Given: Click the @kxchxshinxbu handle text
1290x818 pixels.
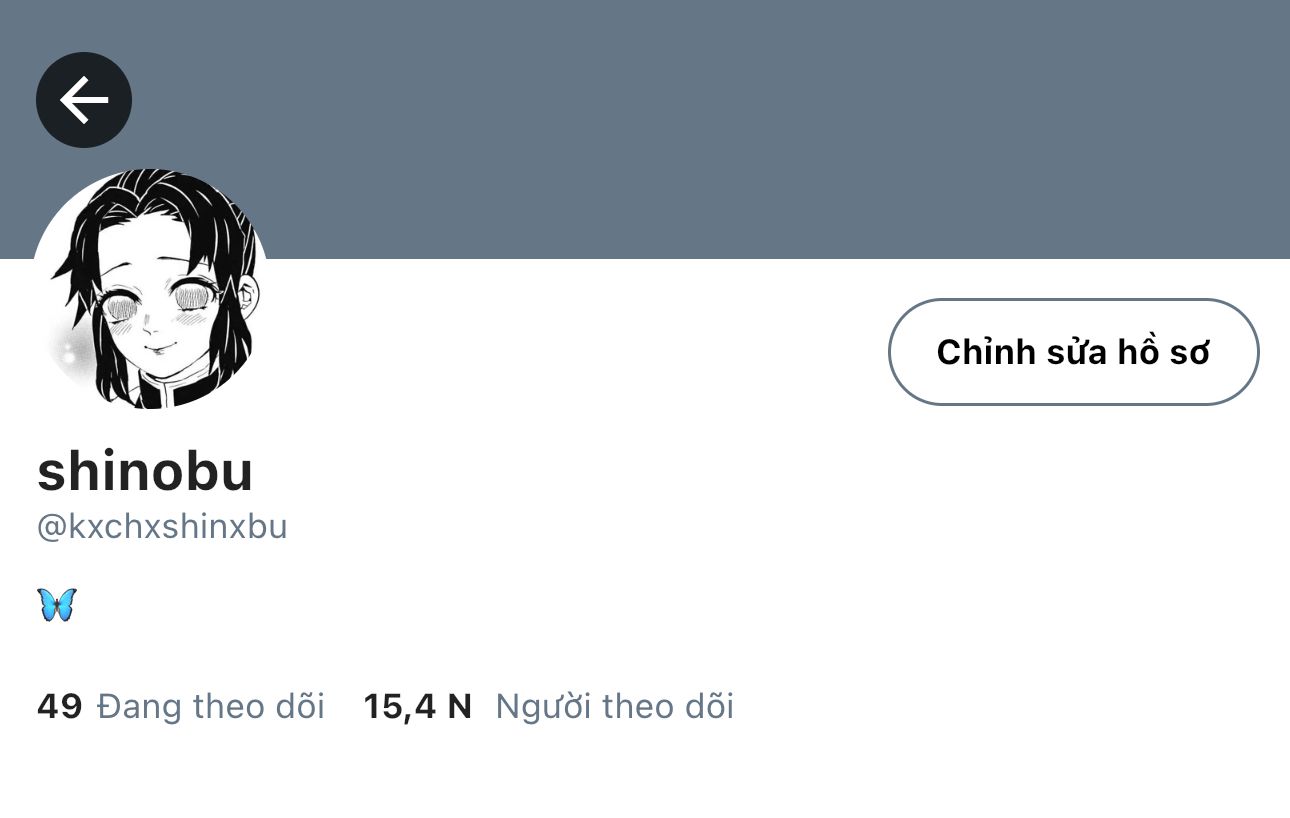Looking at the screenshot, I should click(162, 527).
